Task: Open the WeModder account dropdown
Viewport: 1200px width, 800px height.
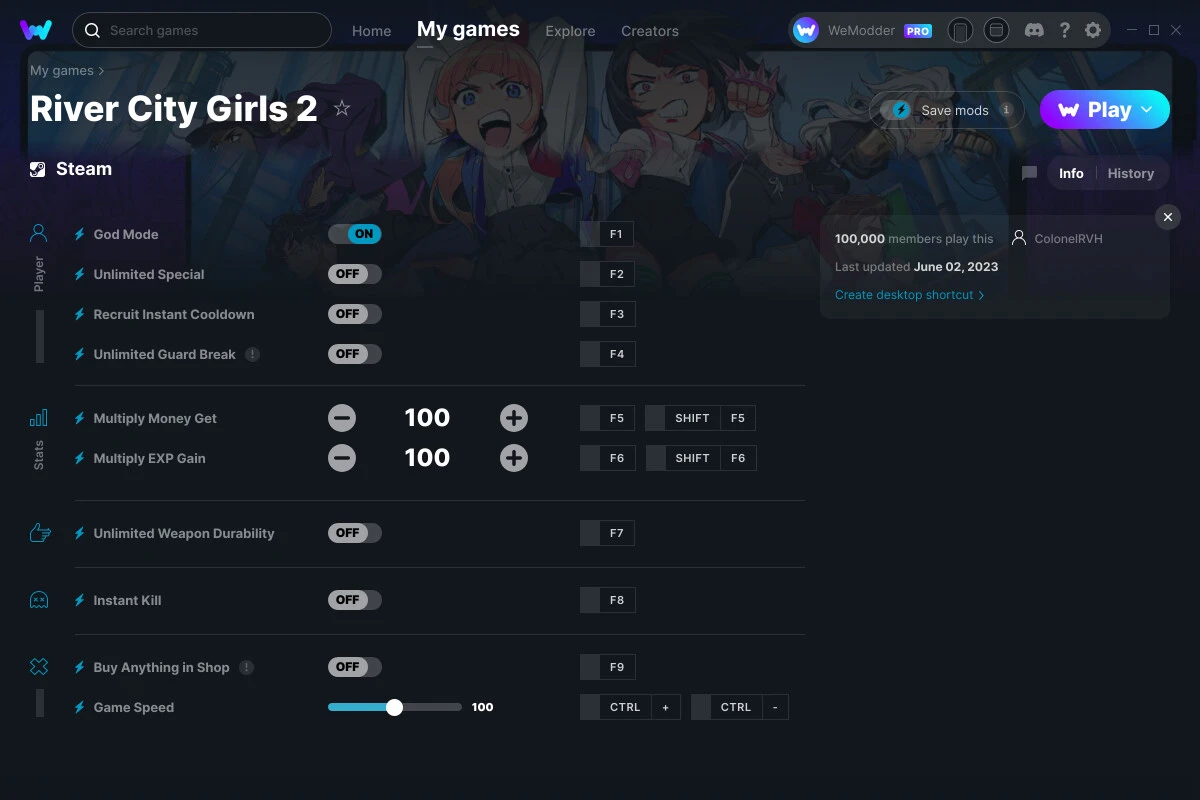Action: tap(862, 30)
